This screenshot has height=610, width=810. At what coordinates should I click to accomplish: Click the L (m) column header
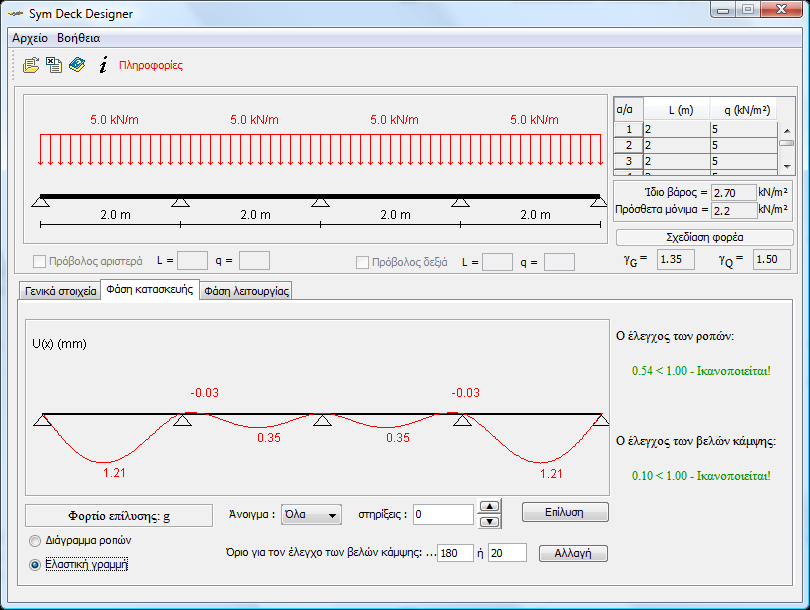coord(677,110)
